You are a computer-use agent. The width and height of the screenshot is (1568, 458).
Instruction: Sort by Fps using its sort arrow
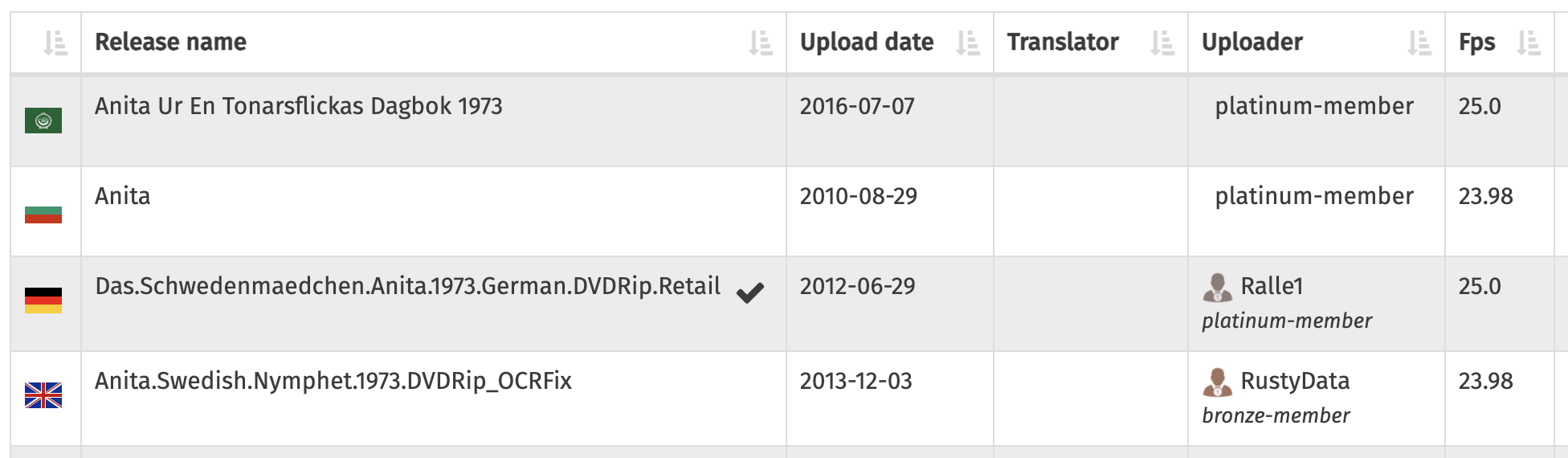1529,43
